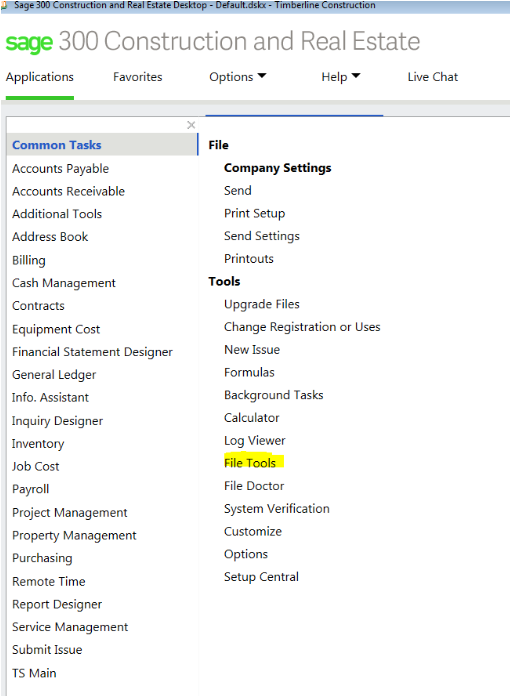
Task: Close the applications panel with the X
Action: [191, 125]
